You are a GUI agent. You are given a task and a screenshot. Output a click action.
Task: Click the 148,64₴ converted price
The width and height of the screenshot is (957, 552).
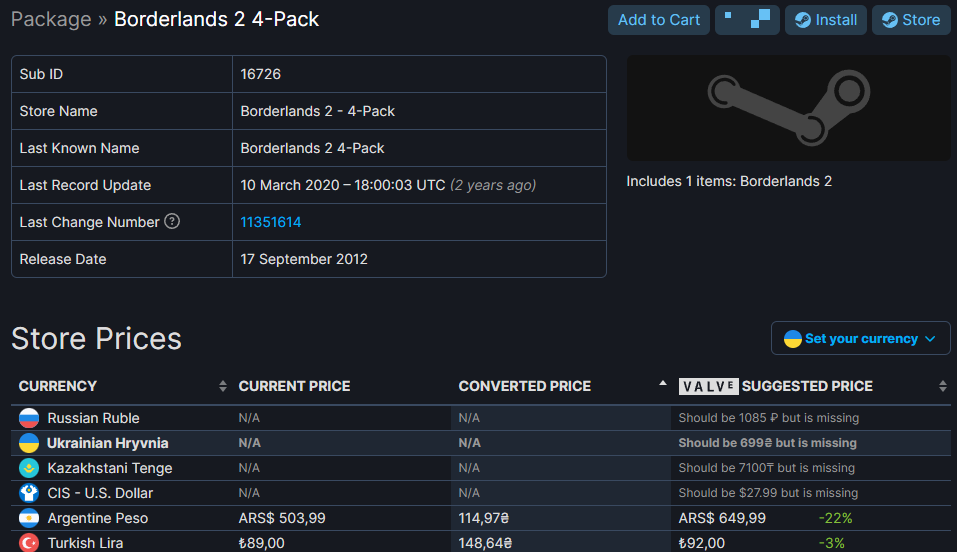coord(485,543)
